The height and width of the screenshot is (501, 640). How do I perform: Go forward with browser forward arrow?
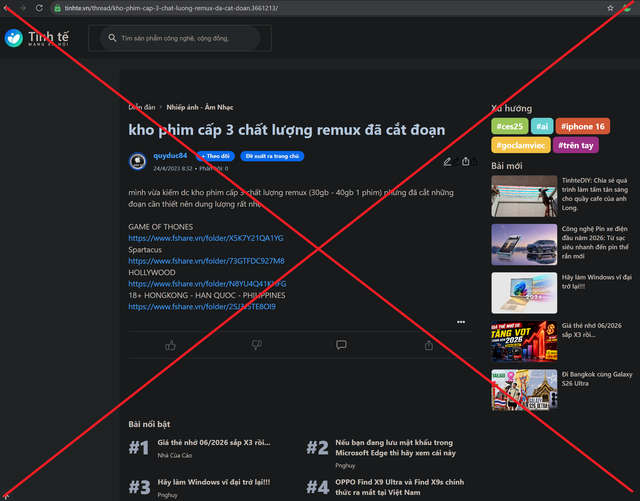23,8
